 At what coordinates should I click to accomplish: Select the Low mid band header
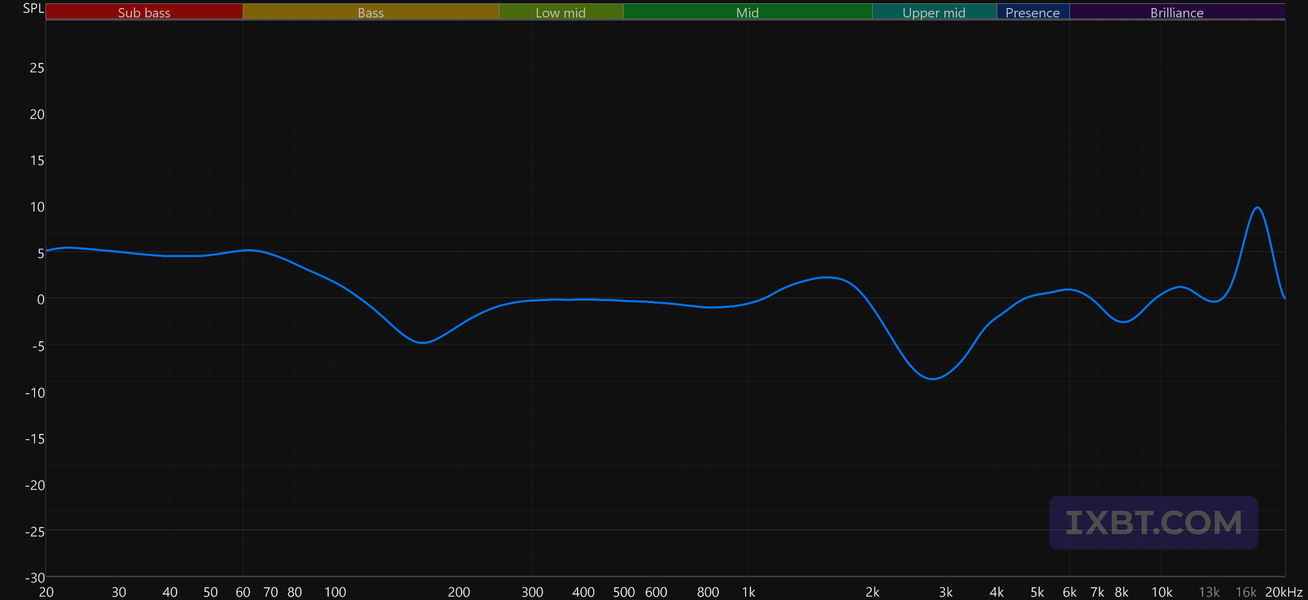pos(561,12)
